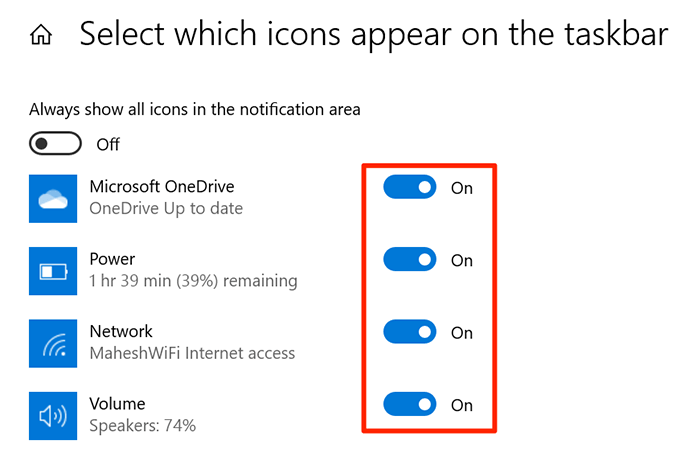Go back to Settings home
Viewport: 680px width, 457px height.
[x=41, y=36]
